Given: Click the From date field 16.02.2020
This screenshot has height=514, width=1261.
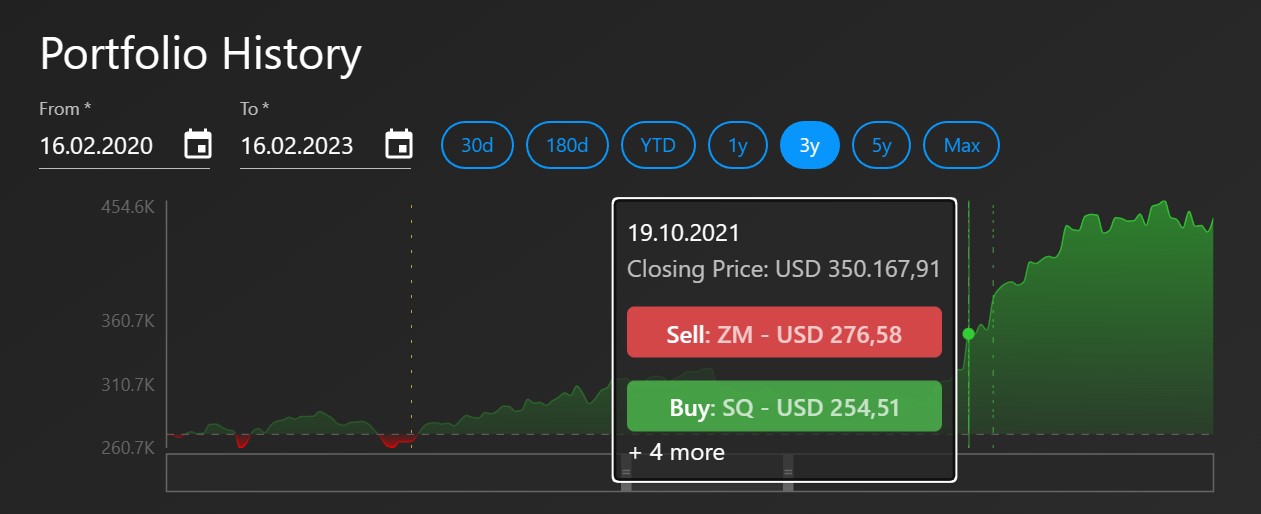Looking at the screenshot, I should click(97, 146).
